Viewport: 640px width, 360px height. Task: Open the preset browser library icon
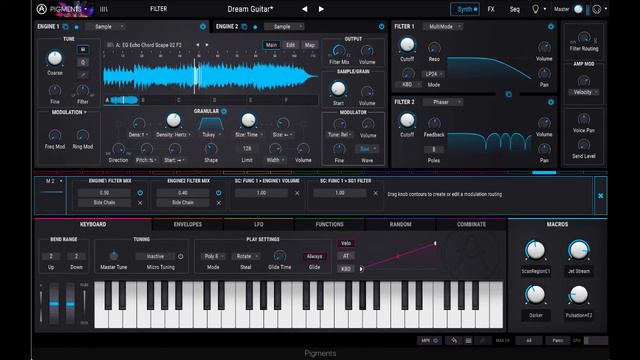click(x=104, y=9)
